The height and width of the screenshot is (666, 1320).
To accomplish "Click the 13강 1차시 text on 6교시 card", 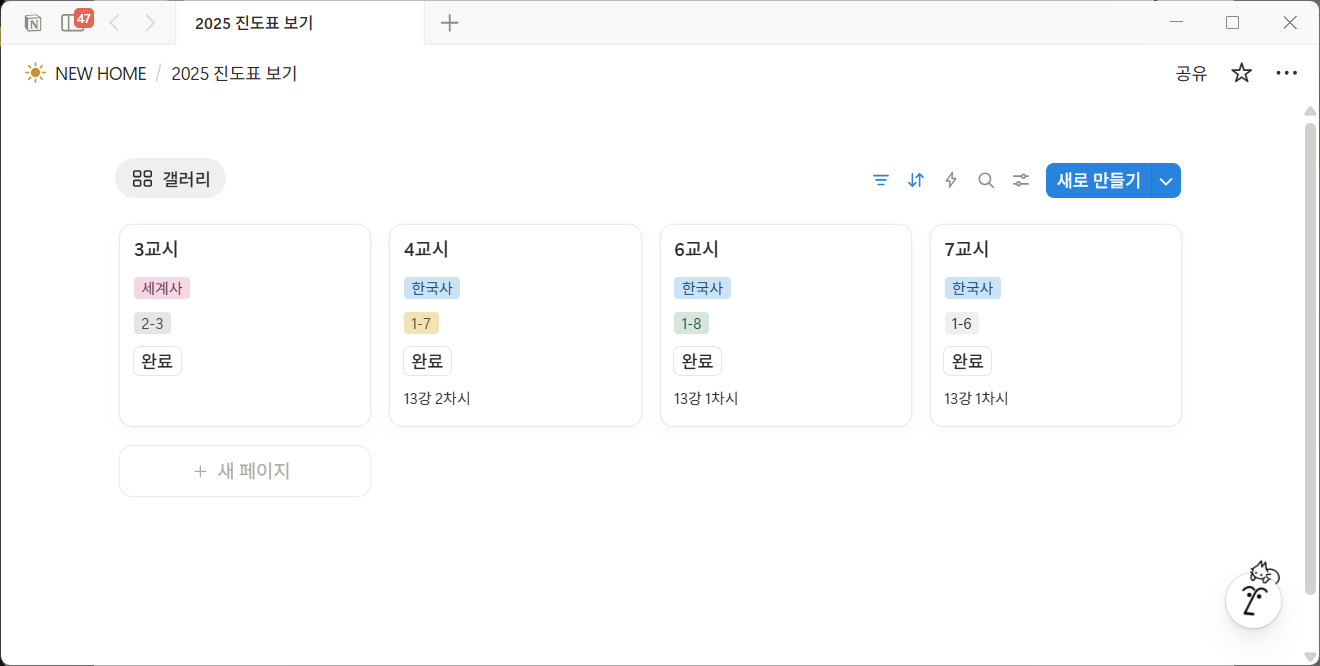I will point(706,398).
